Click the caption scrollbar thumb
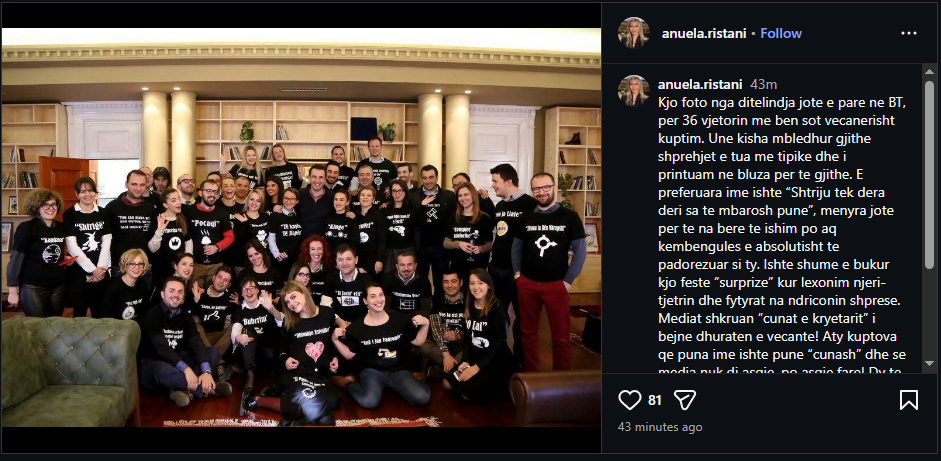Viewport: 941px width, 461px height. 929,174
